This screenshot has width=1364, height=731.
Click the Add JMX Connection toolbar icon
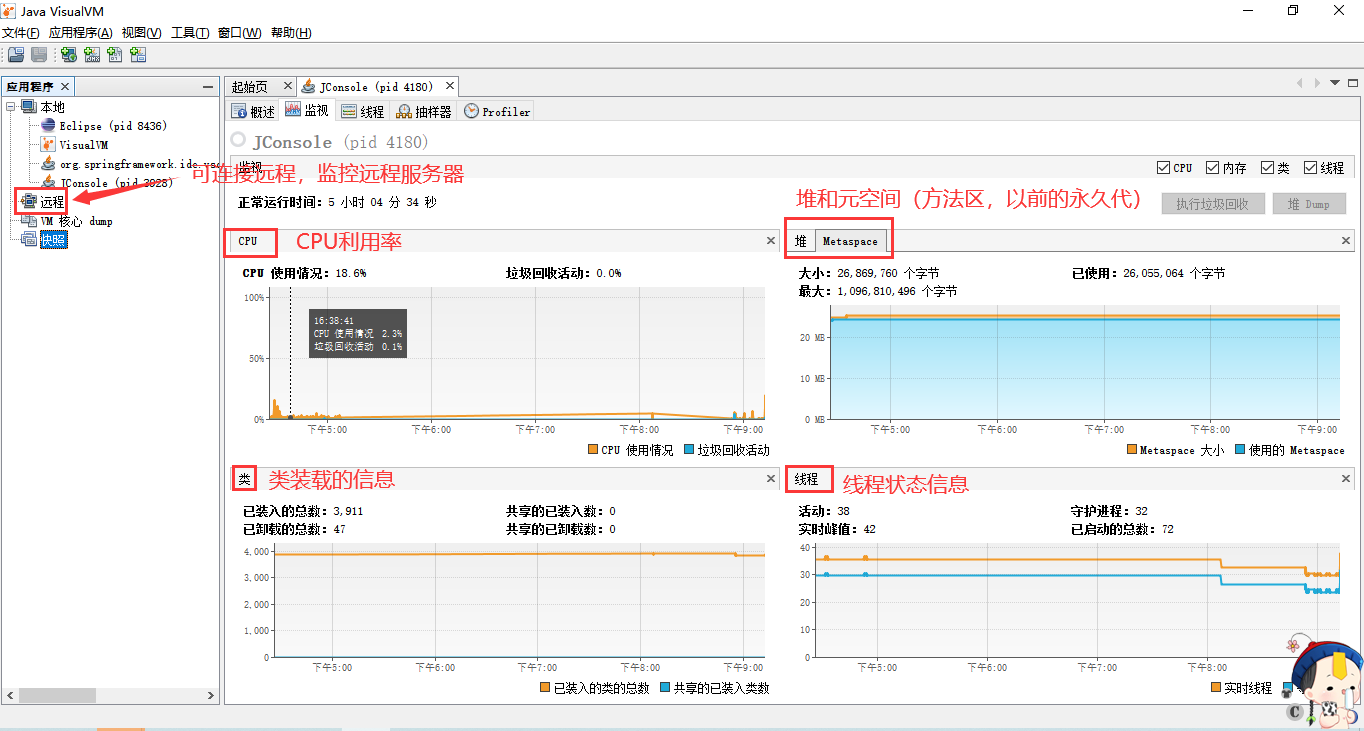(x=92, y=55)
